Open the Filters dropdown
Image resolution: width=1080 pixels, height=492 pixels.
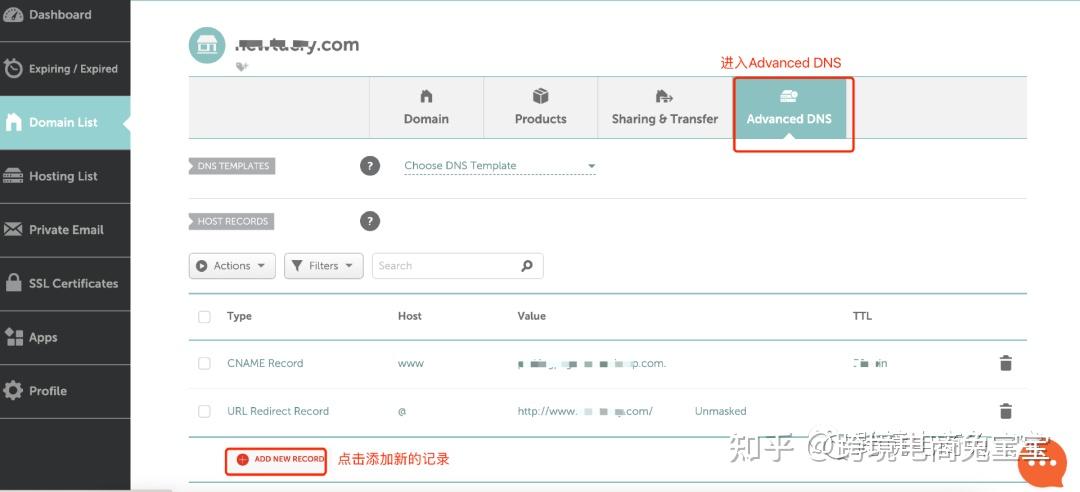323,266
